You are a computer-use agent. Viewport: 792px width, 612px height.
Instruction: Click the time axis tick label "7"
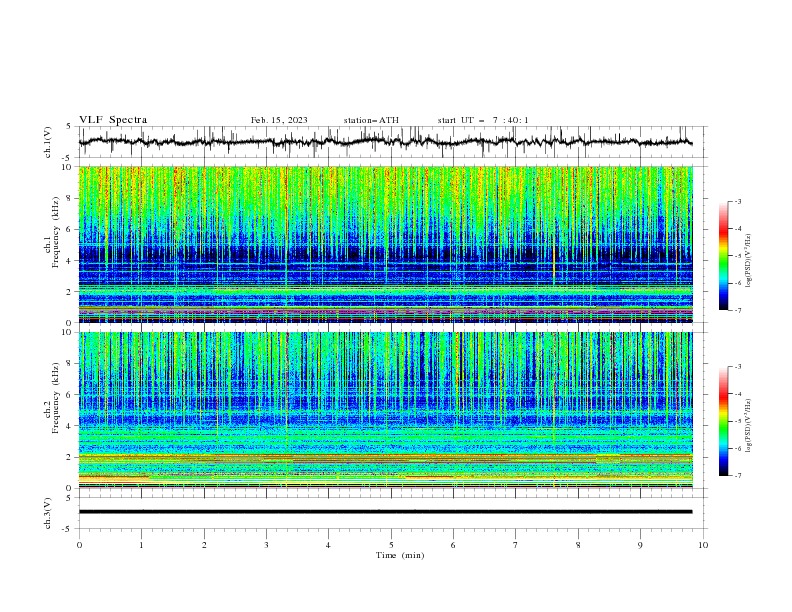pyautogui.click(x=516, y=545)
